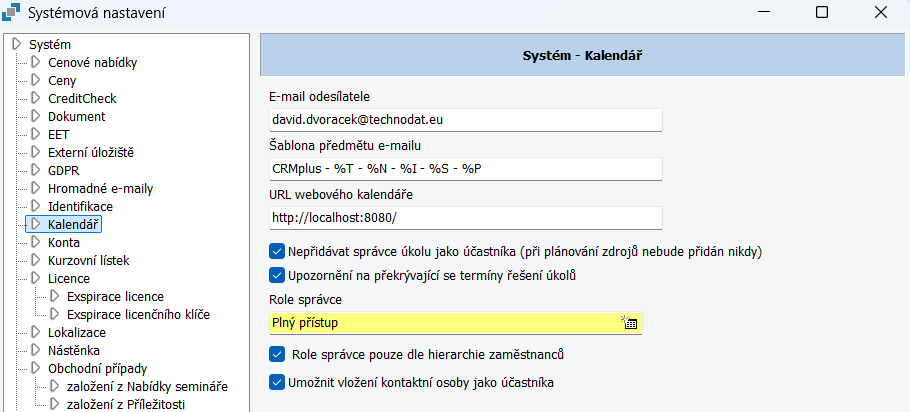The width and height of the screenshot is (910, 412).
Task: Click the arrow icon beside Kurzovní lístek
Action: pyautogui.click(x=36, y=260)
